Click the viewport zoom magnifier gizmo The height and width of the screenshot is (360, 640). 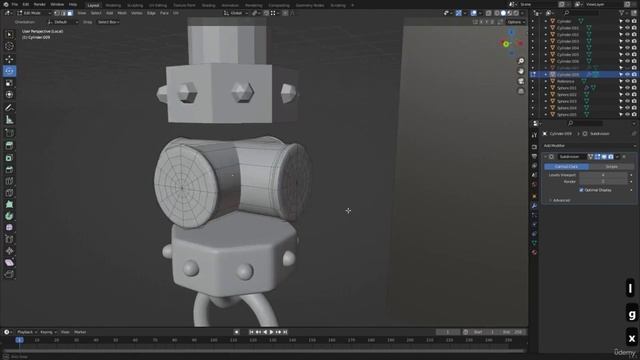point(521,61)
